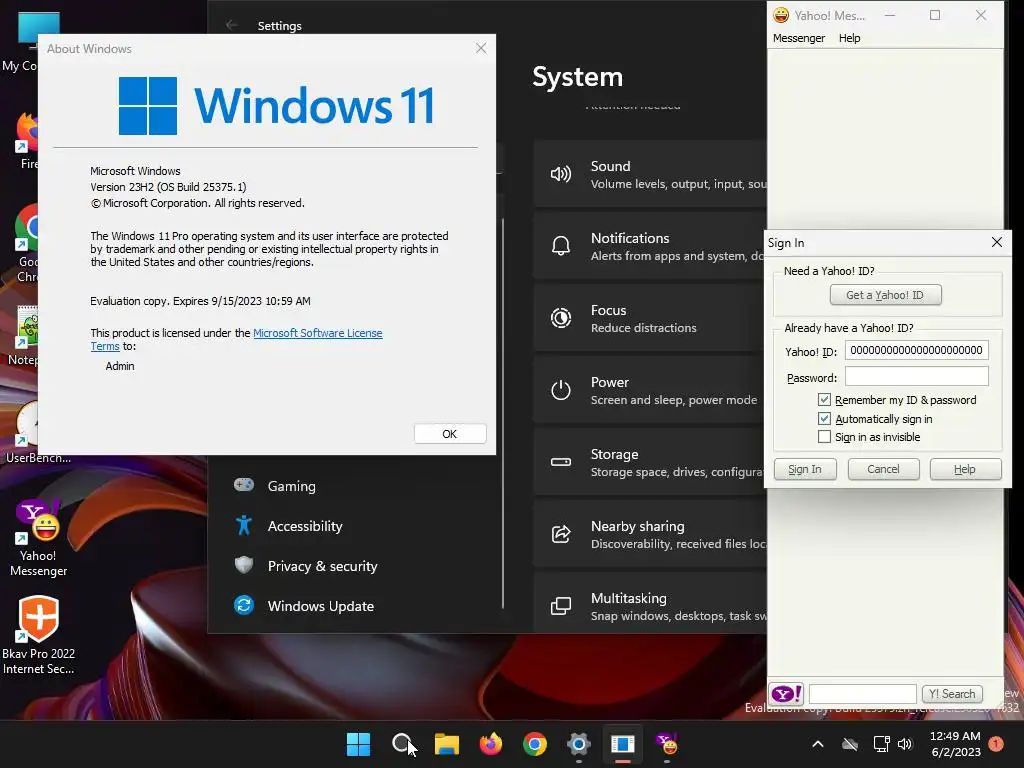
Task: Click the Power icon in Settings
Action: coord(560,390)
